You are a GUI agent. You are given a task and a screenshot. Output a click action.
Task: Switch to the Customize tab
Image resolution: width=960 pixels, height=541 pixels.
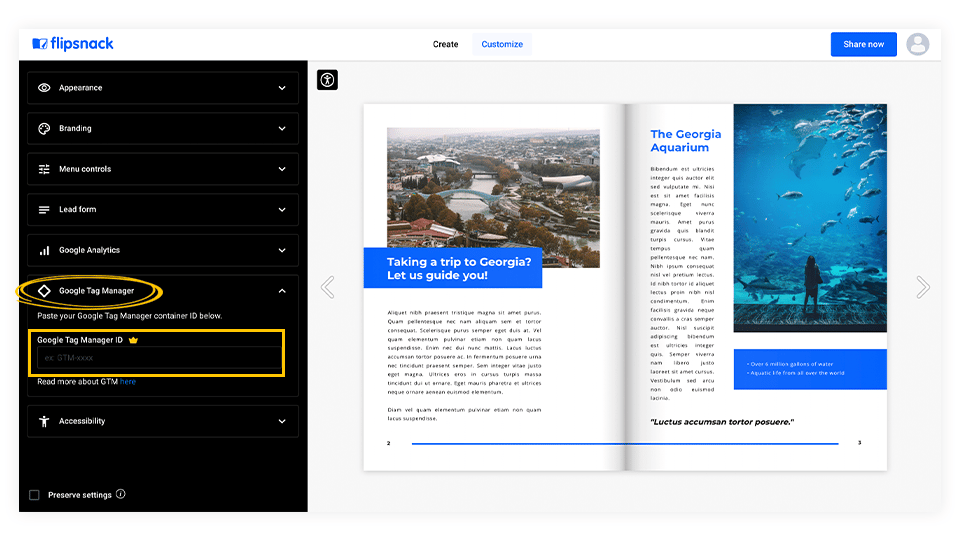coord(502,44)
